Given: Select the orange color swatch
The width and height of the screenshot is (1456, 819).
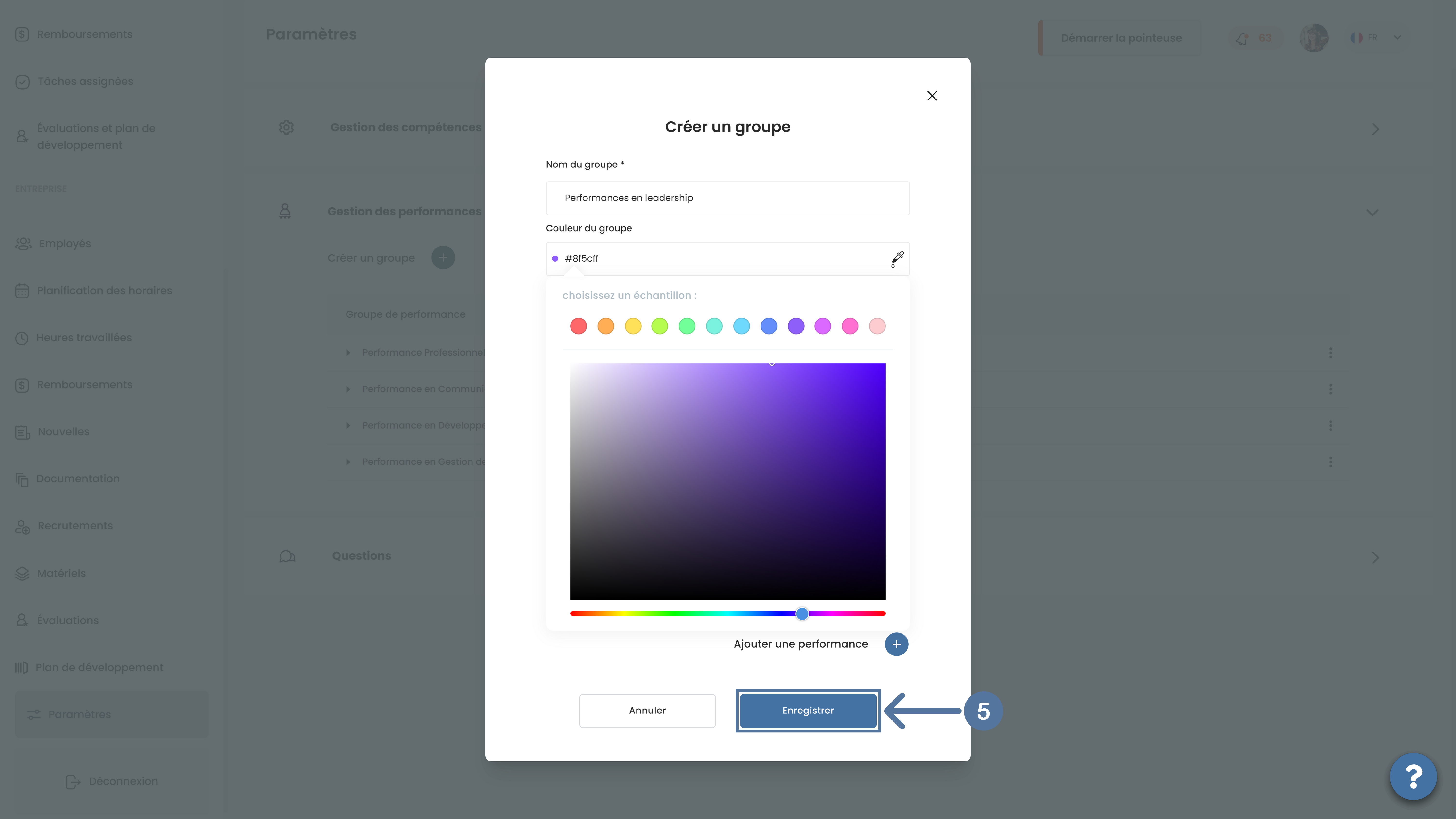Looking at the screenshot, I should pos(605,326).
